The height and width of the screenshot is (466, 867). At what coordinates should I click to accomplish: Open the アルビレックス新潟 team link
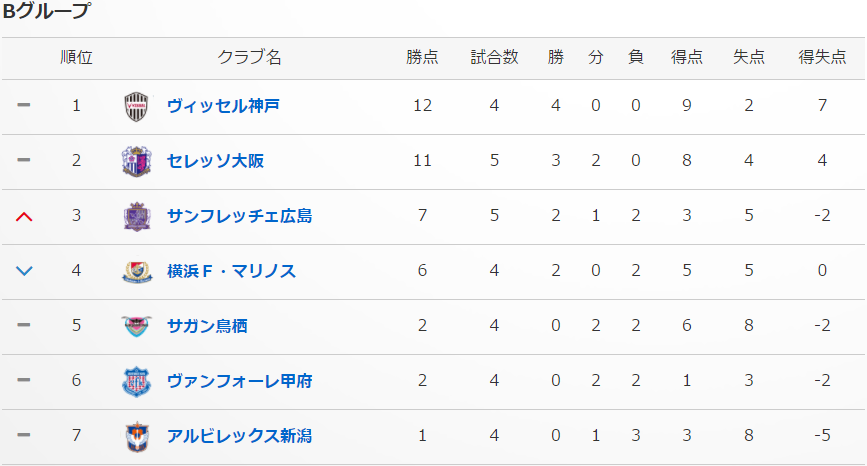click(239, 436)
